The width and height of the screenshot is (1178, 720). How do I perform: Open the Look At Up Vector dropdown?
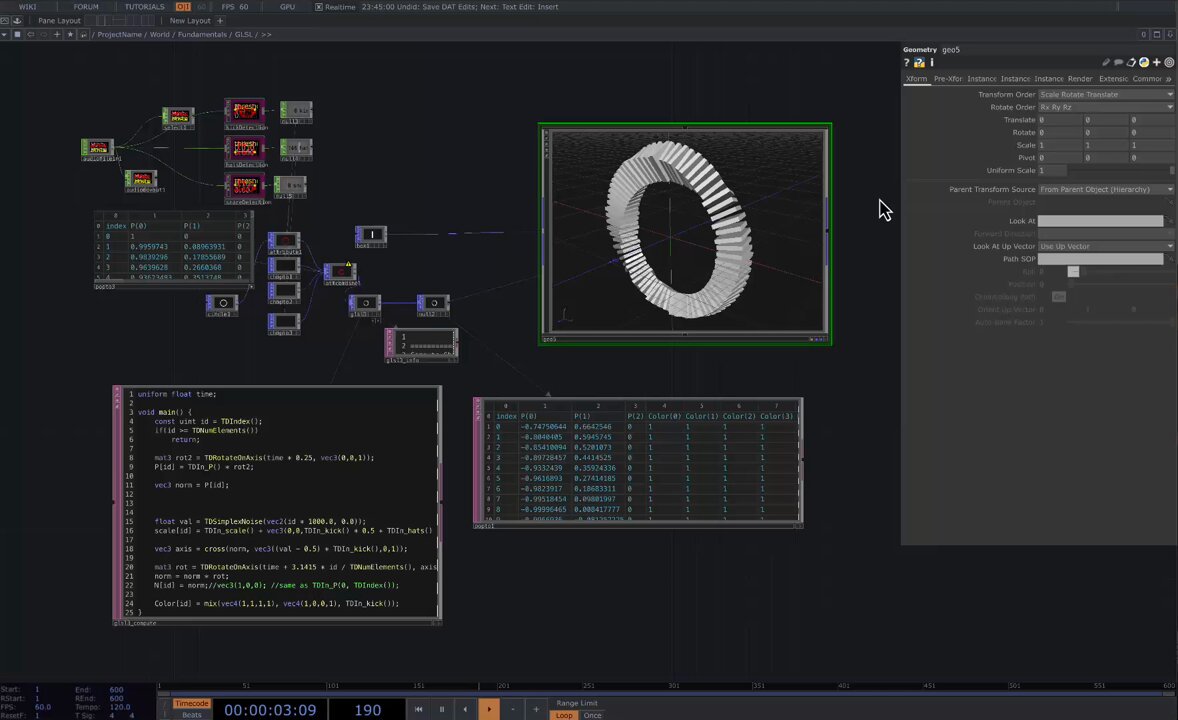click(1106, 247)
